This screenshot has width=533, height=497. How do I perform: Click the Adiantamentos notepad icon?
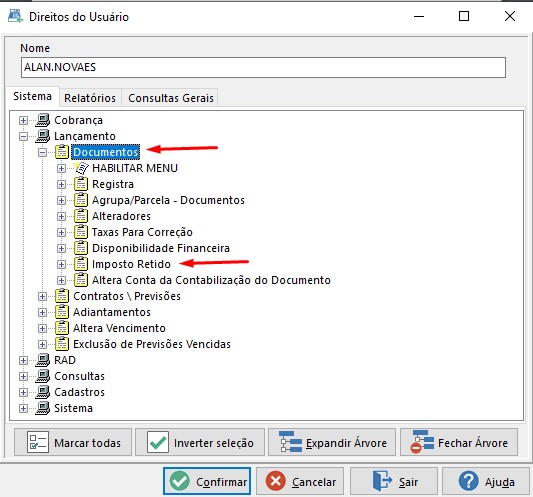point(62,312)
